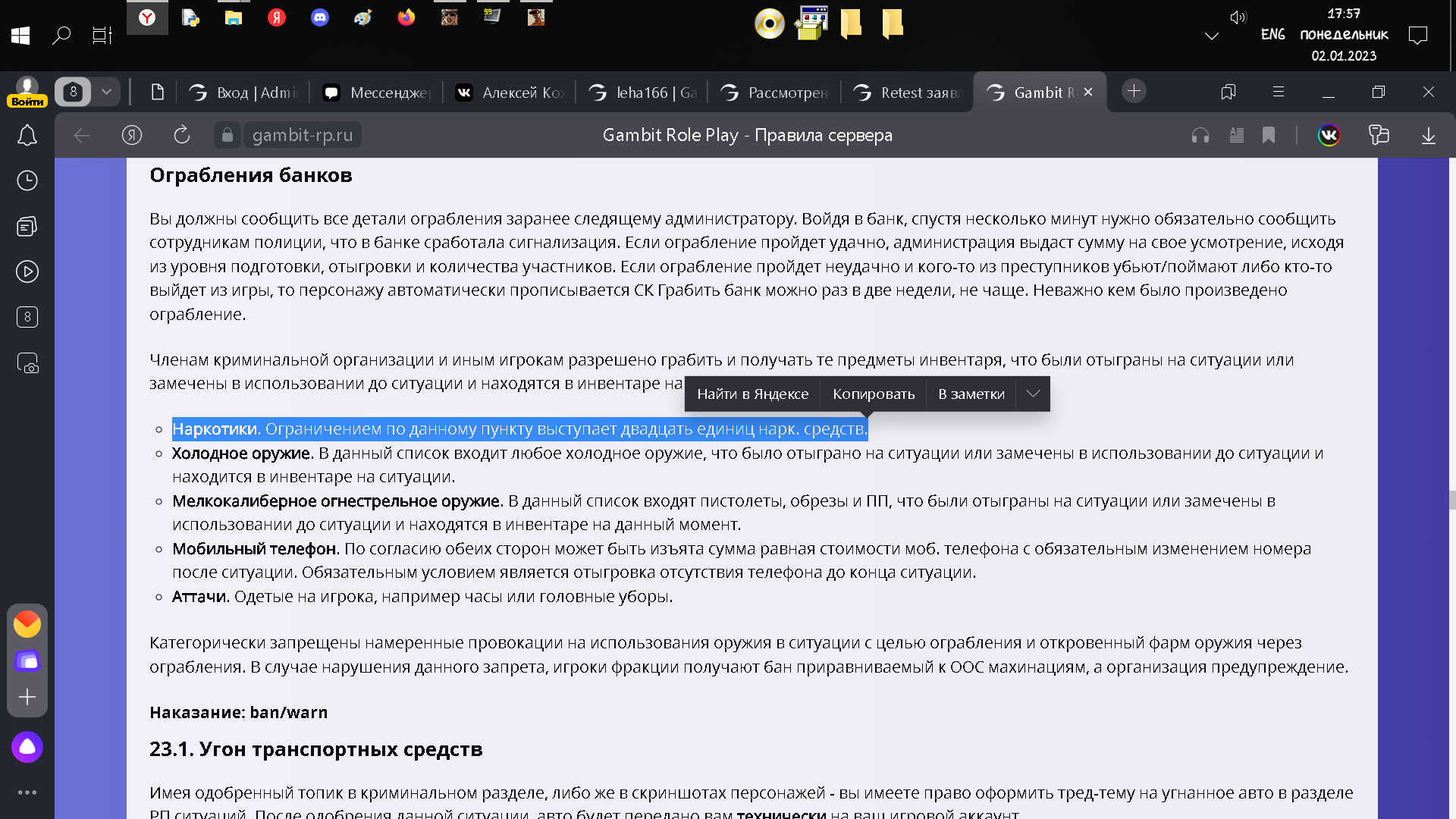Toggle page translation icon
Viewport: 1456px width, 819px height.
1379,136
